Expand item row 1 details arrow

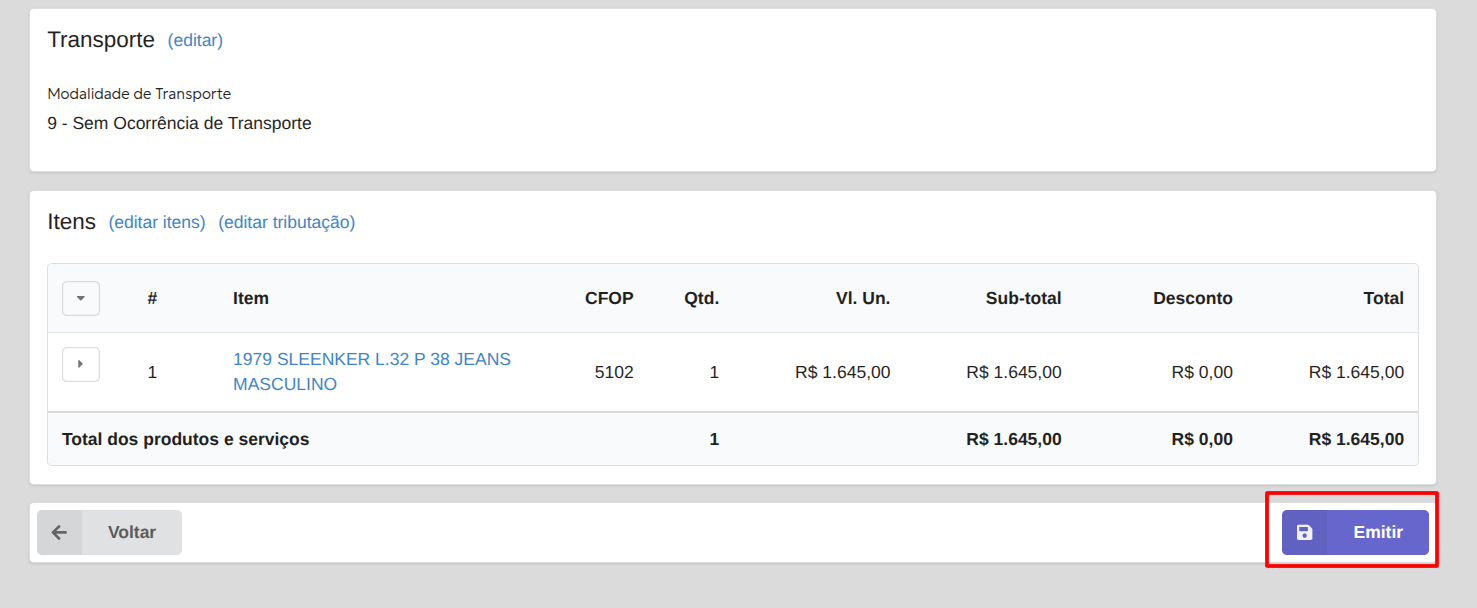[81, 365]
